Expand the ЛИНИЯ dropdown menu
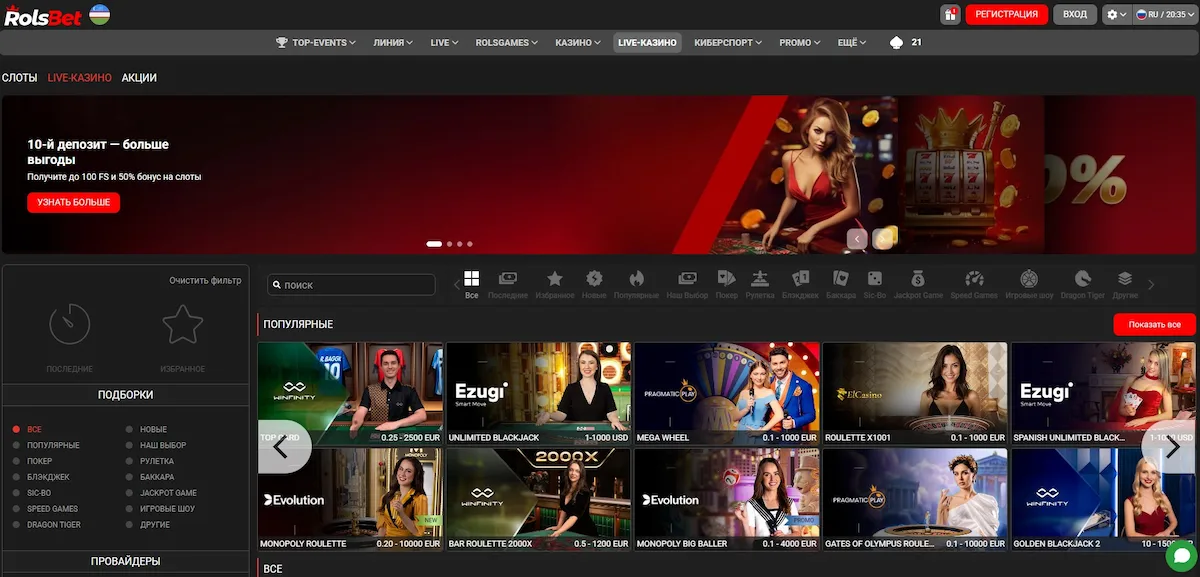1200x577 pixels. [394, 43]
